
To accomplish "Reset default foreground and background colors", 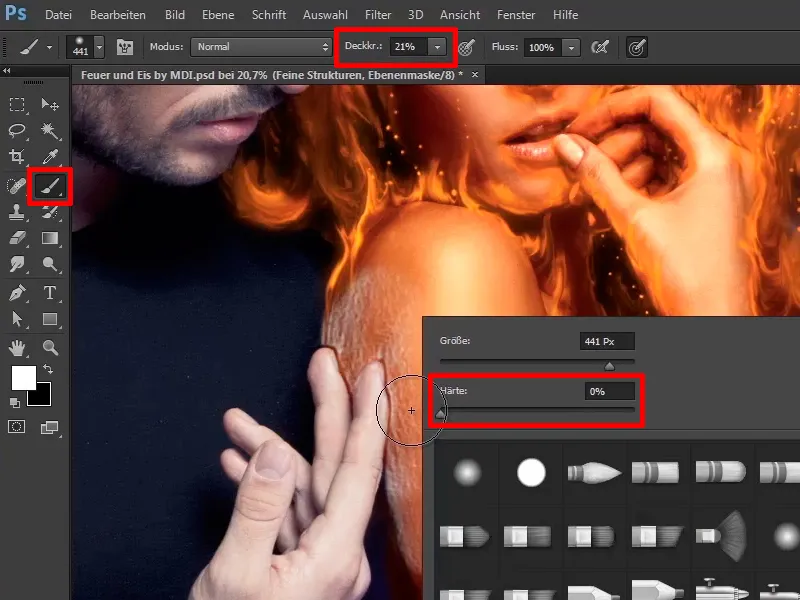I will tap(15, 403).
